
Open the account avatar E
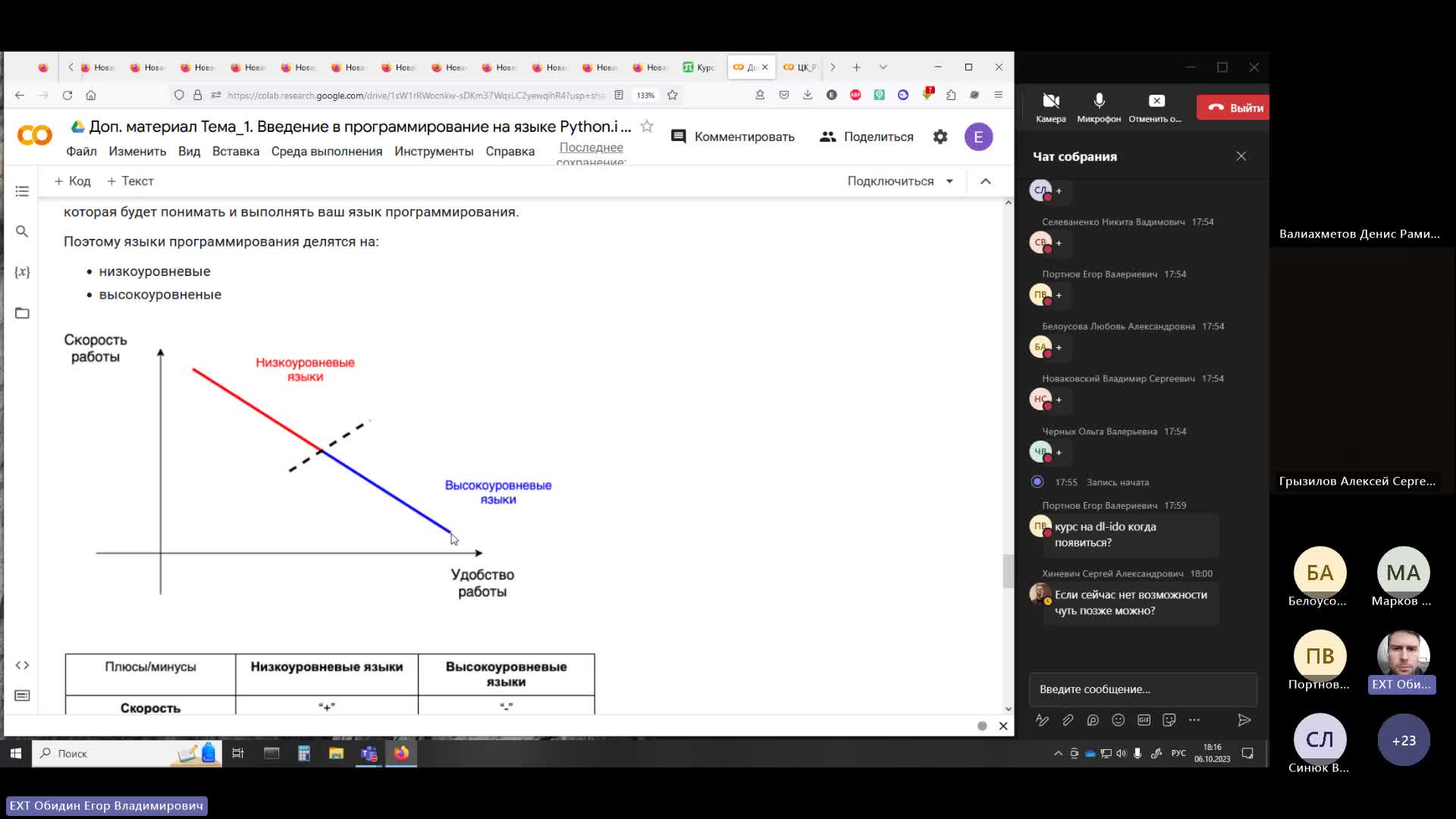(978, 136)
